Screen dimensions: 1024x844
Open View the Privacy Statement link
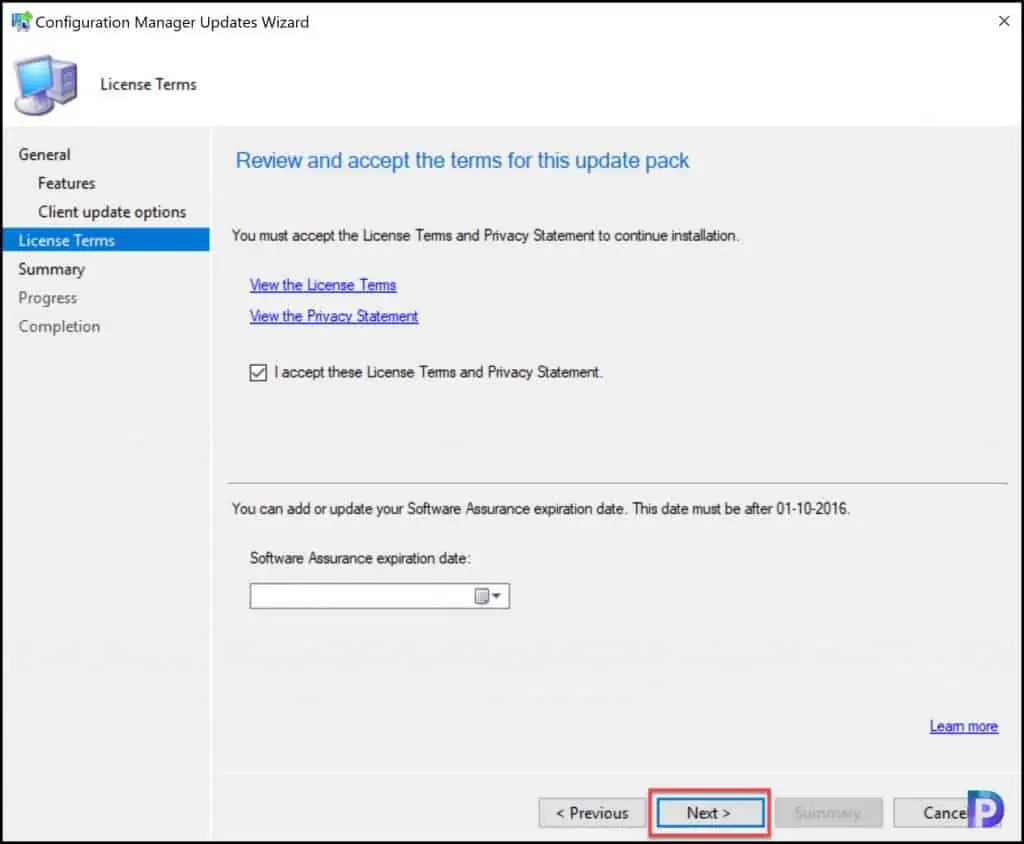334,316
